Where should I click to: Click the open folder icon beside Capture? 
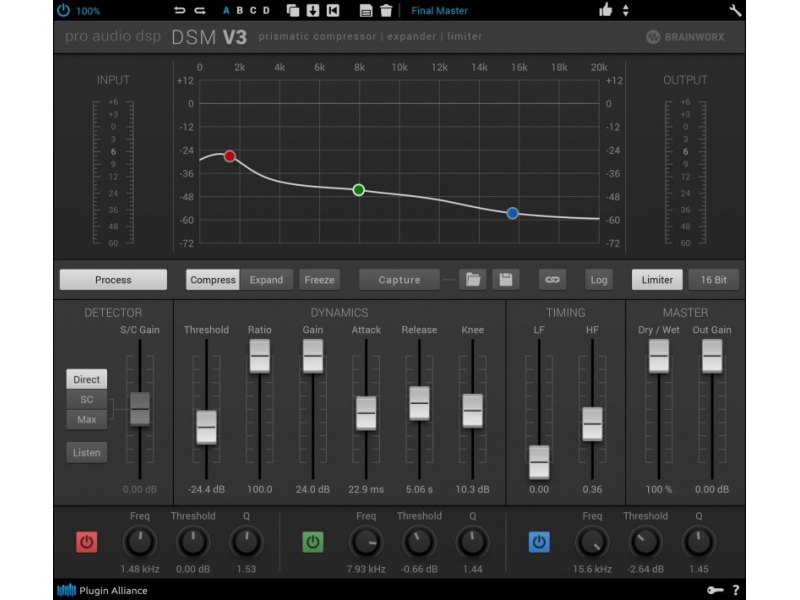472,280
